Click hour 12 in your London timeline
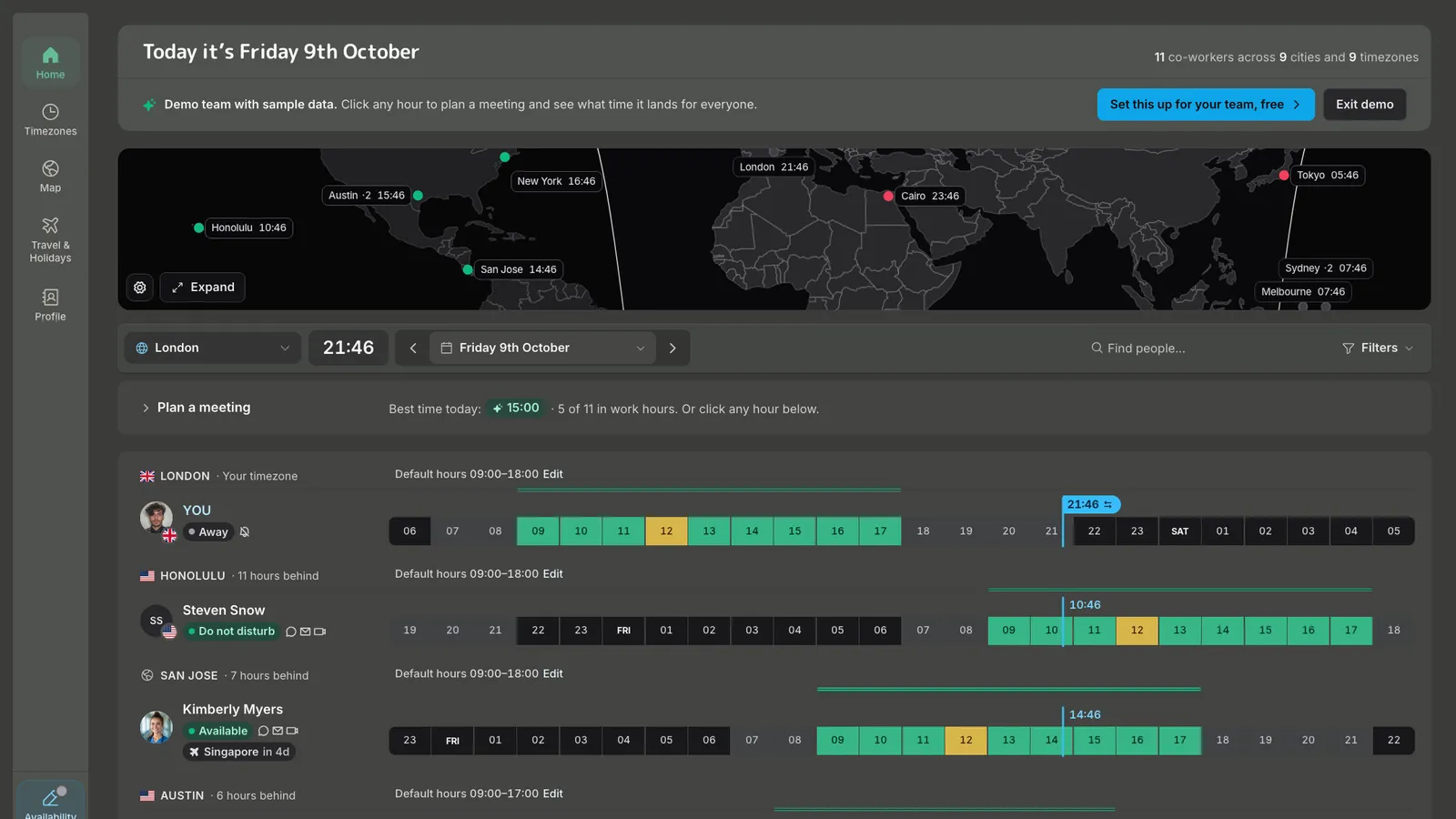This screenshot has height=819, width=1456. [x=666, y=531]
